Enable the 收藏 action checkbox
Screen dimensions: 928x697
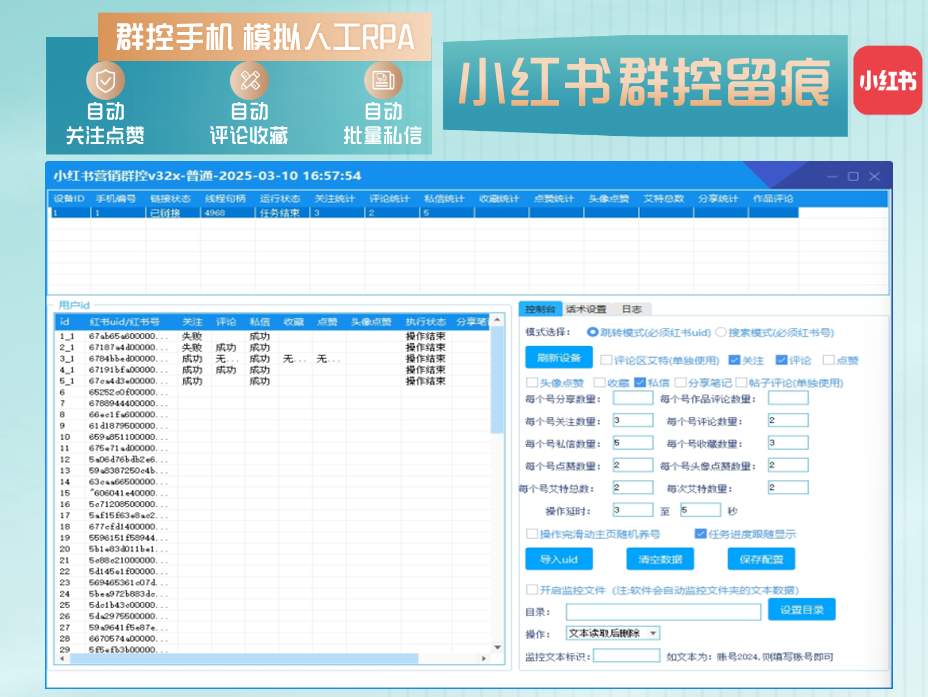click(600, 383)
